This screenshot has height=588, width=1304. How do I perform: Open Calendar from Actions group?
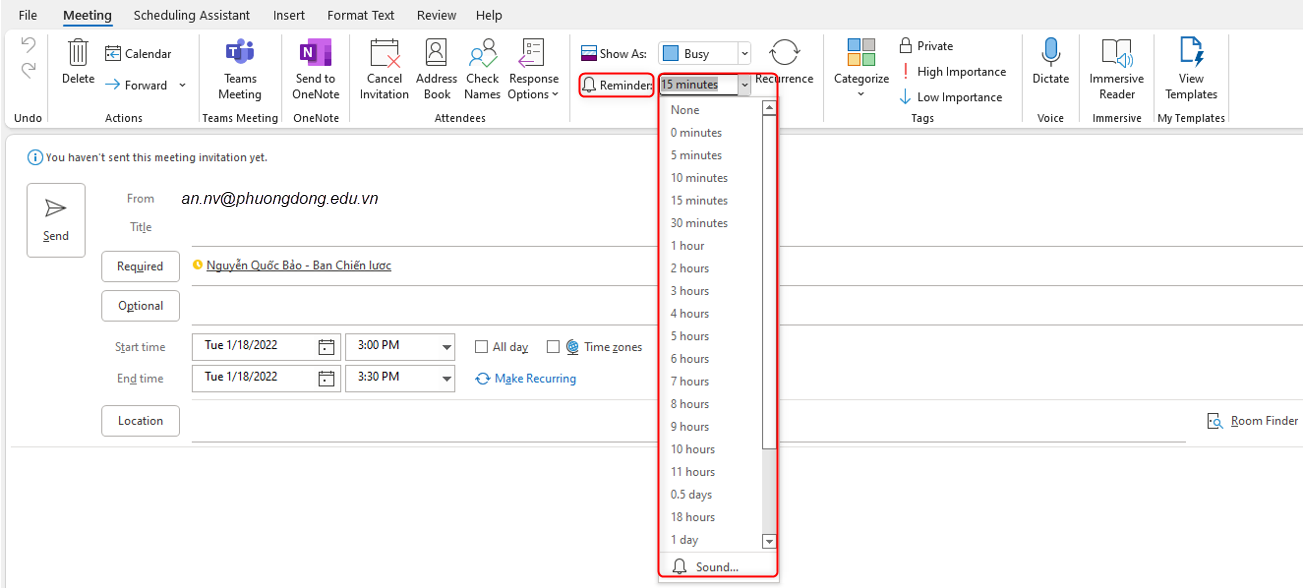pos(138,54)
